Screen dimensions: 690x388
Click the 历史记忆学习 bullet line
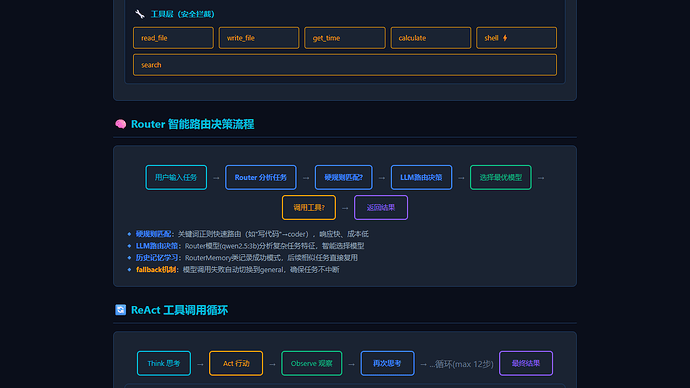[246, 258]
